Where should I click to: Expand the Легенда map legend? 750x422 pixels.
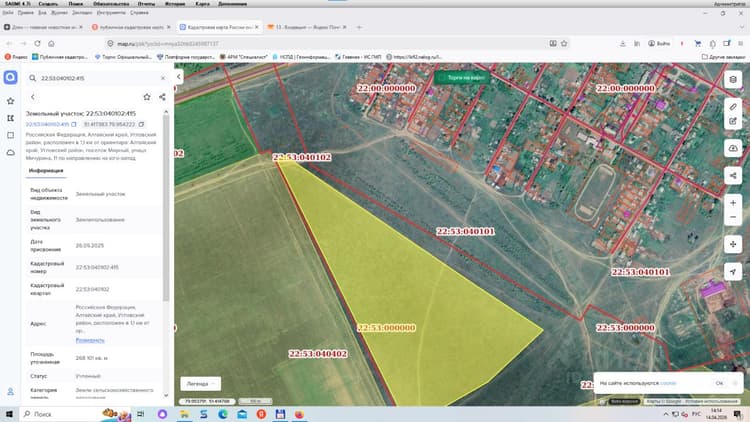[200, 384]
